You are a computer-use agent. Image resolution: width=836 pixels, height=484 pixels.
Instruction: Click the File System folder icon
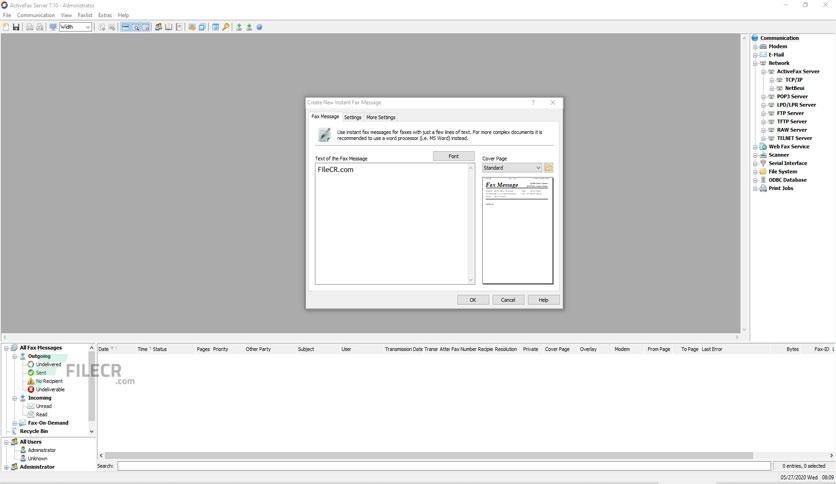click(x=763, y=172)
